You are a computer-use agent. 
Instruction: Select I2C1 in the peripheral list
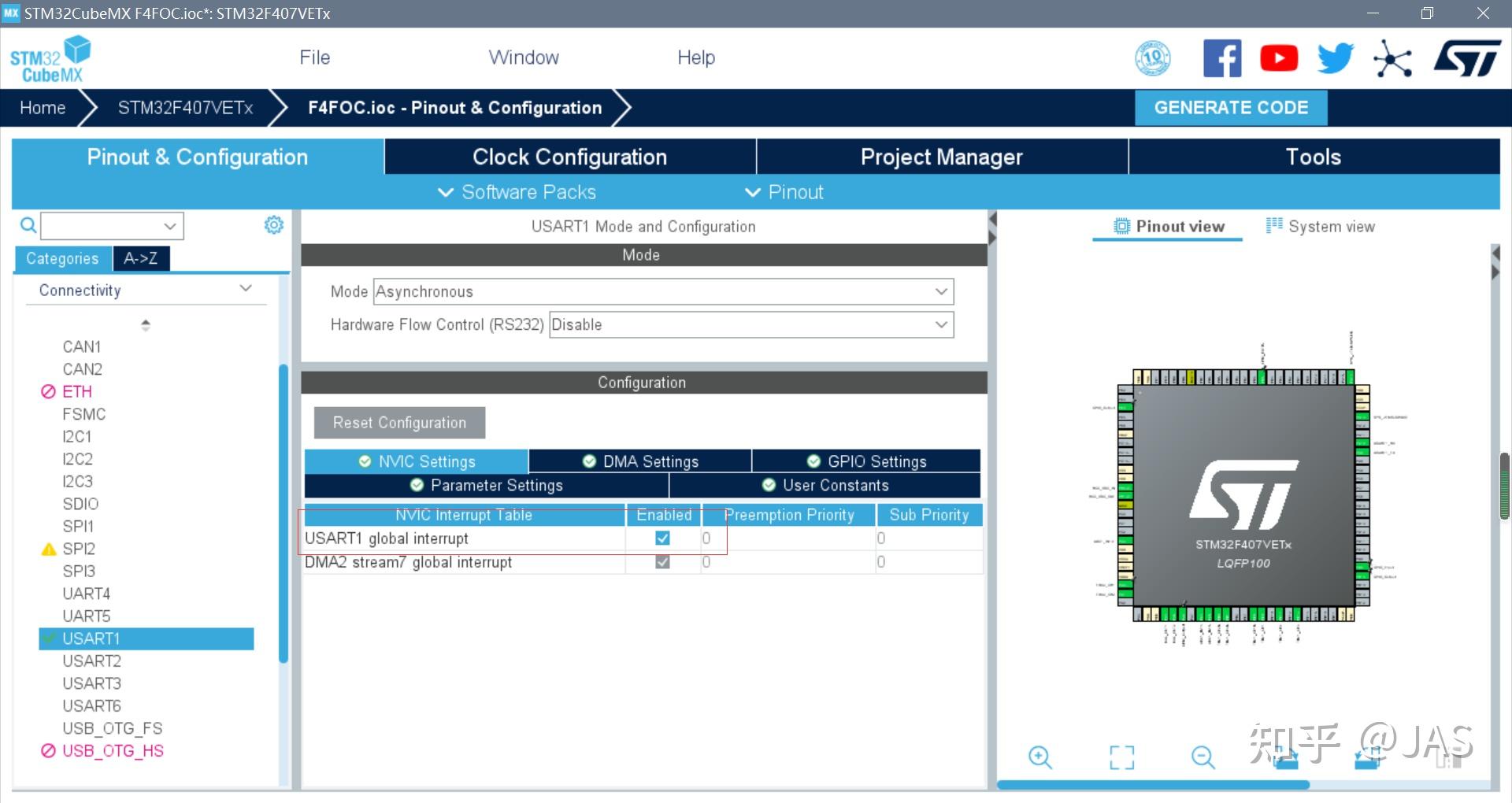point(77,436)
